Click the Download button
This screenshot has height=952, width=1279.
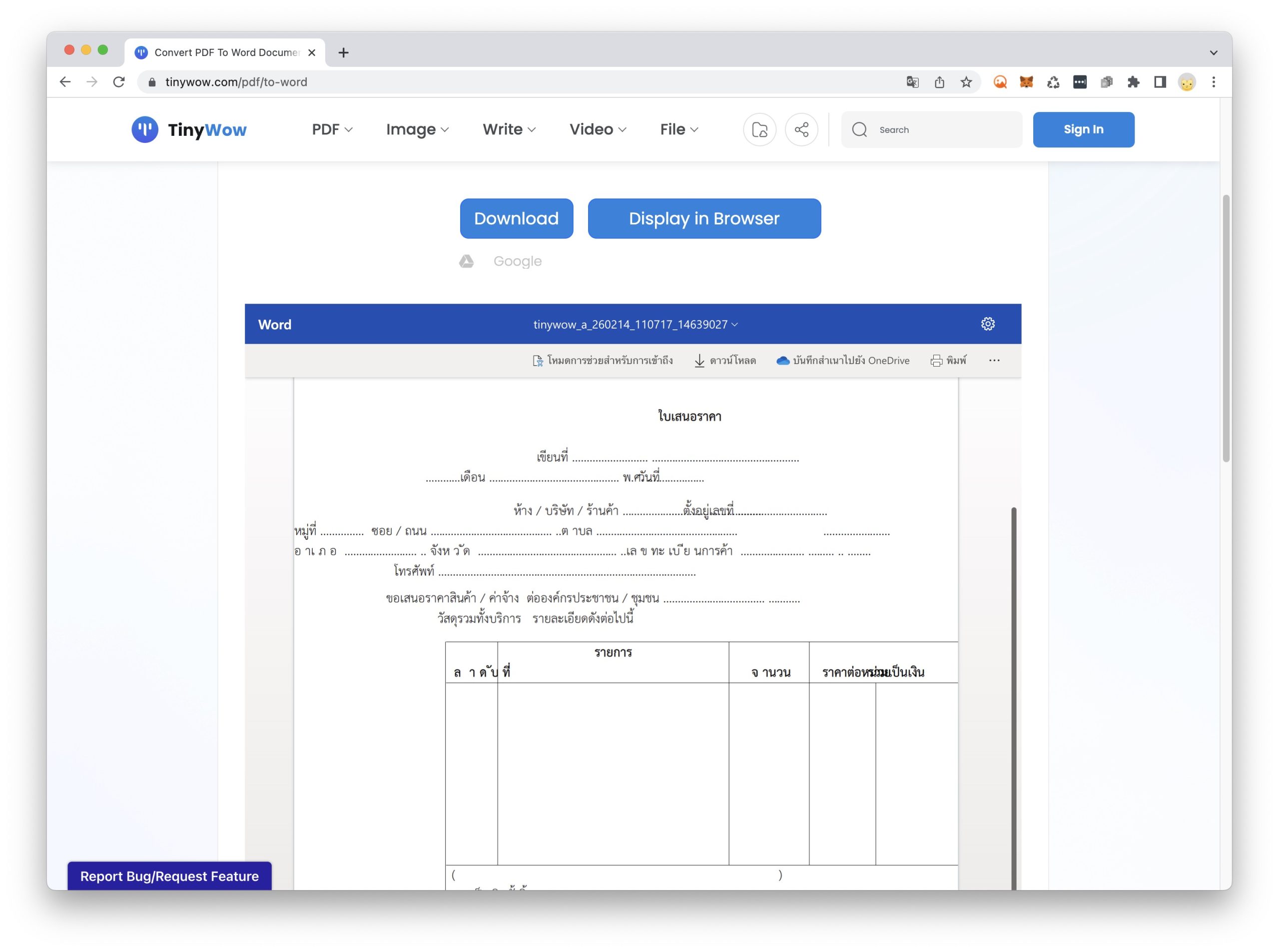pyautogui.click(x=516, y=218)
